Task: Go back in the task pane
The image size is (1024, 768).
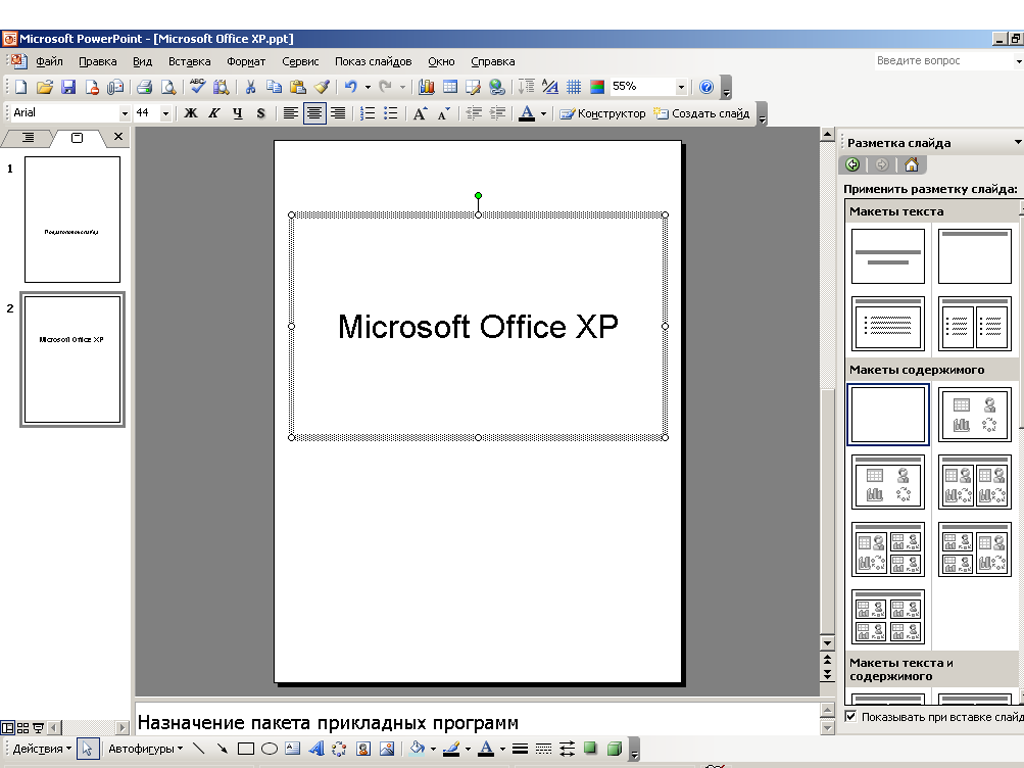Action: [852, 165]
